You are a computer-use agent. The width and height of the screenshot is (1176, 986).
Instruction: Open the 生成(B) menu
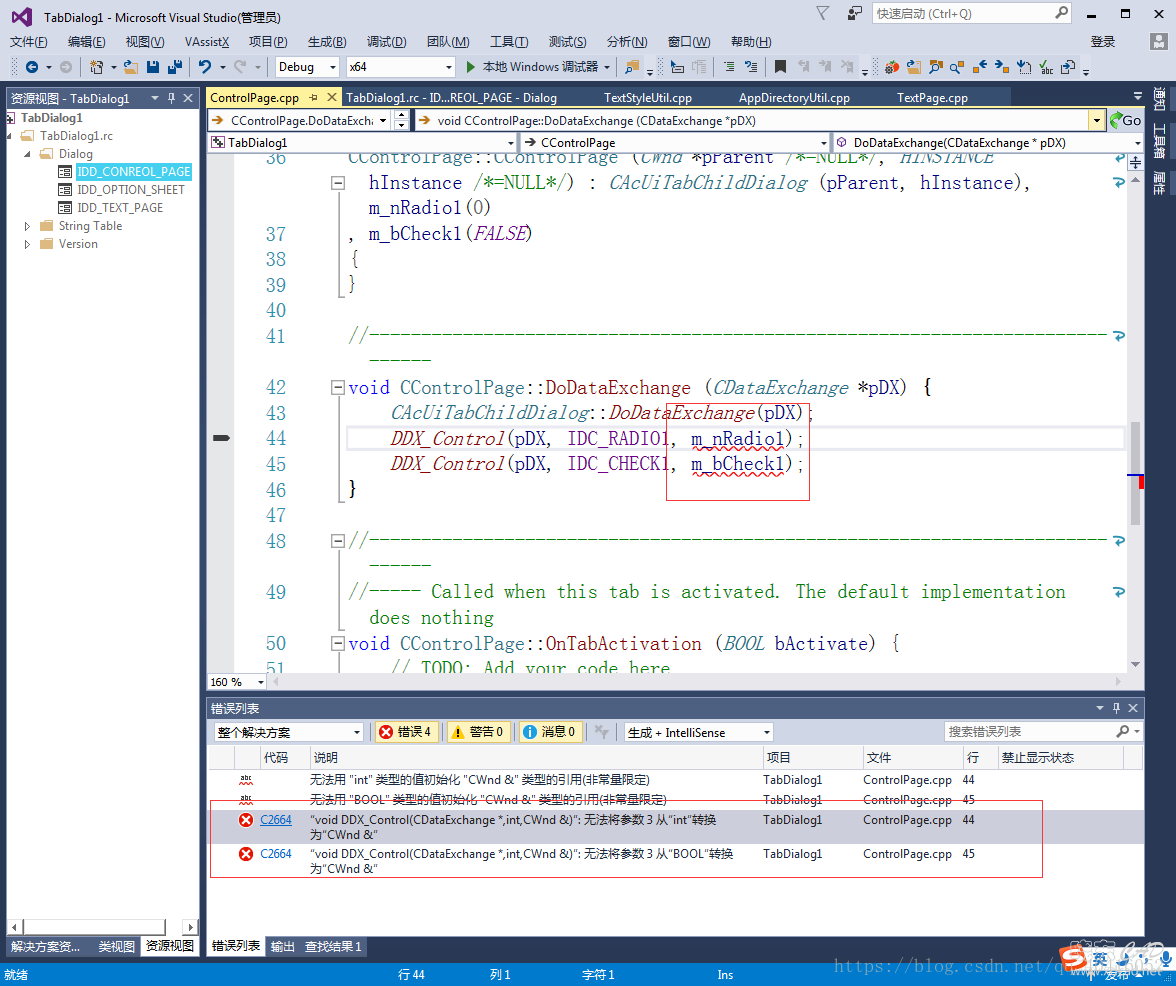[327, 41]
